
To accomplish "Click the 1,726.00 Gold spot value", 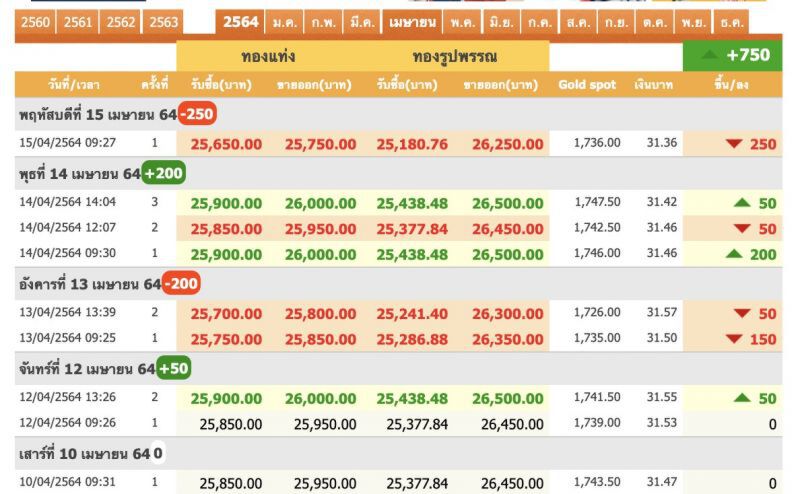I will click(x=597, y=312).
